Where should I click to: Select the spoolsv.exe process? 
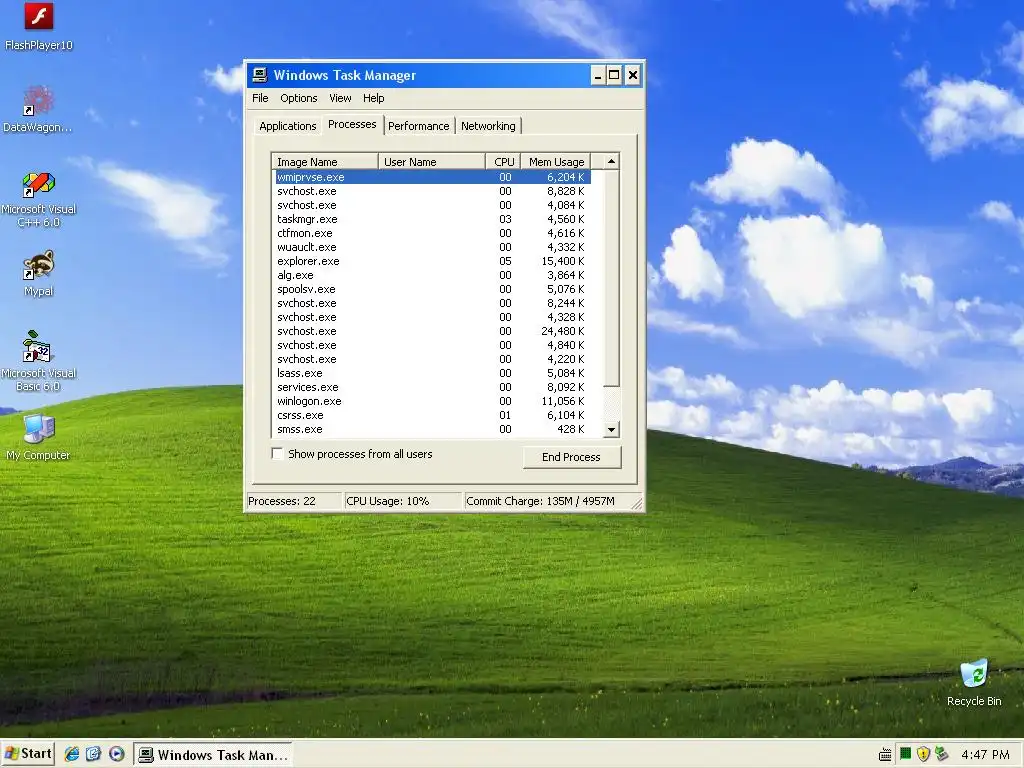(432, 289)
